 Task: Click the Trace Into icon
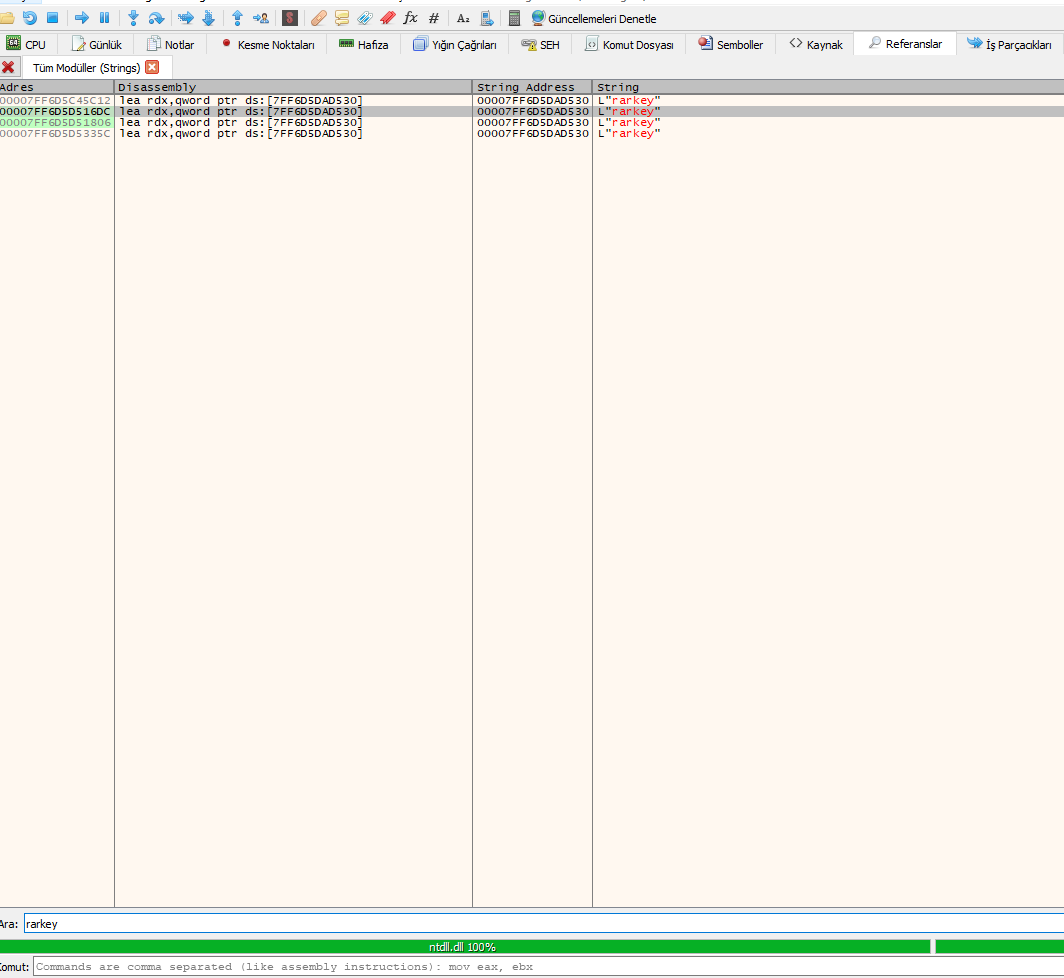tap(185, 18)
